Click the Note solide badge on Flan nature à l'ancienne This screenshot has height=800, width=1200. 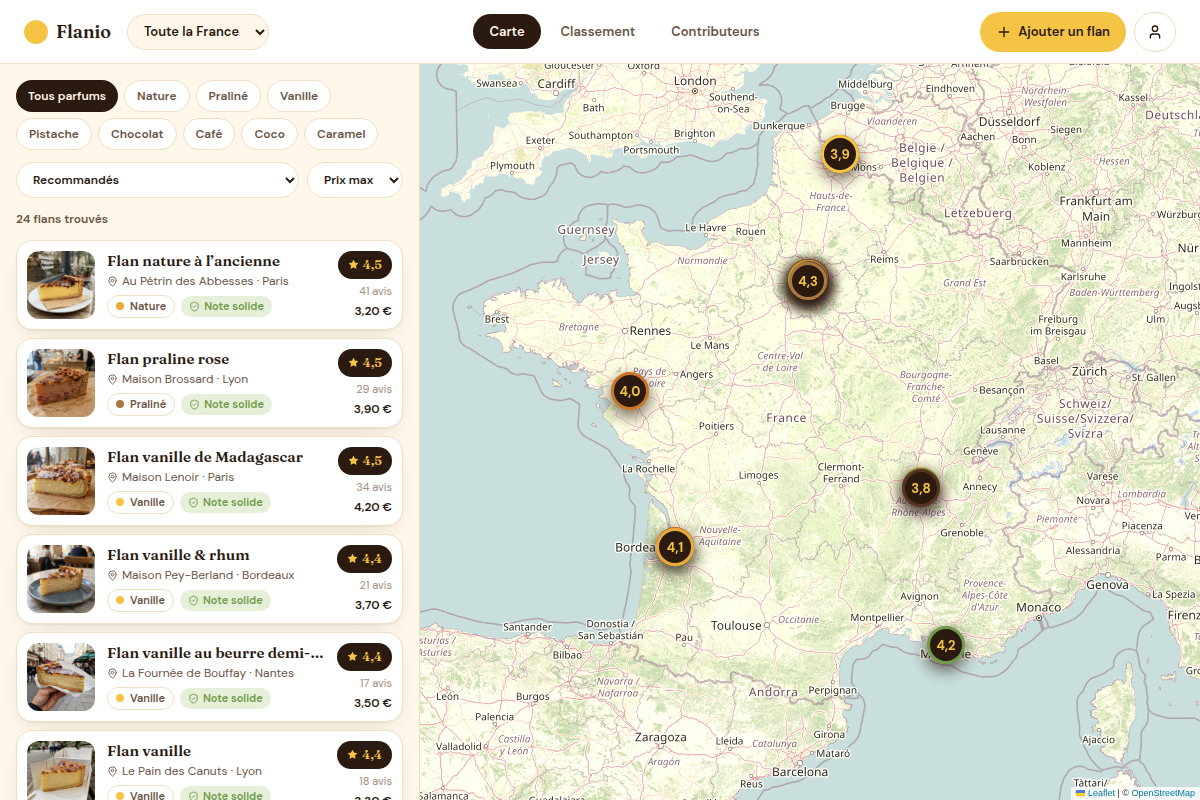pos(226,307)
